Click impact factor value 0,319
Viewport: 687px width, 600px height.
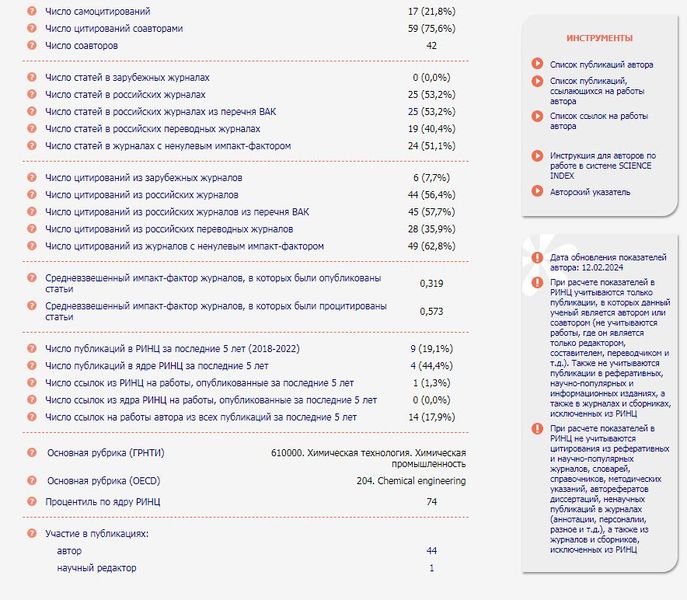tap(432, 284)
